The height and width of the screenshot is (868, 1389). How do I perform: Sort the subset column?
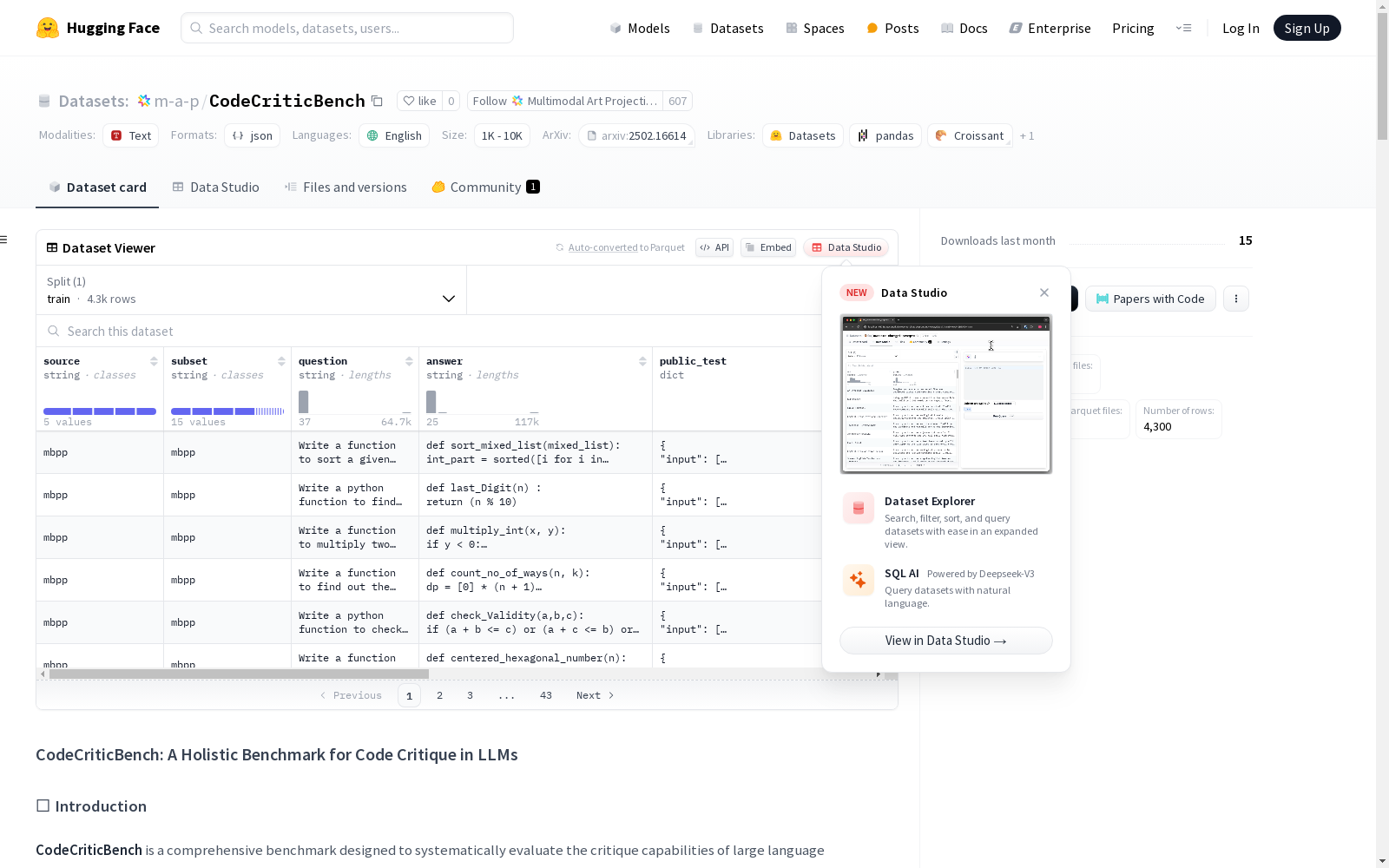click(x=281, y=361)
